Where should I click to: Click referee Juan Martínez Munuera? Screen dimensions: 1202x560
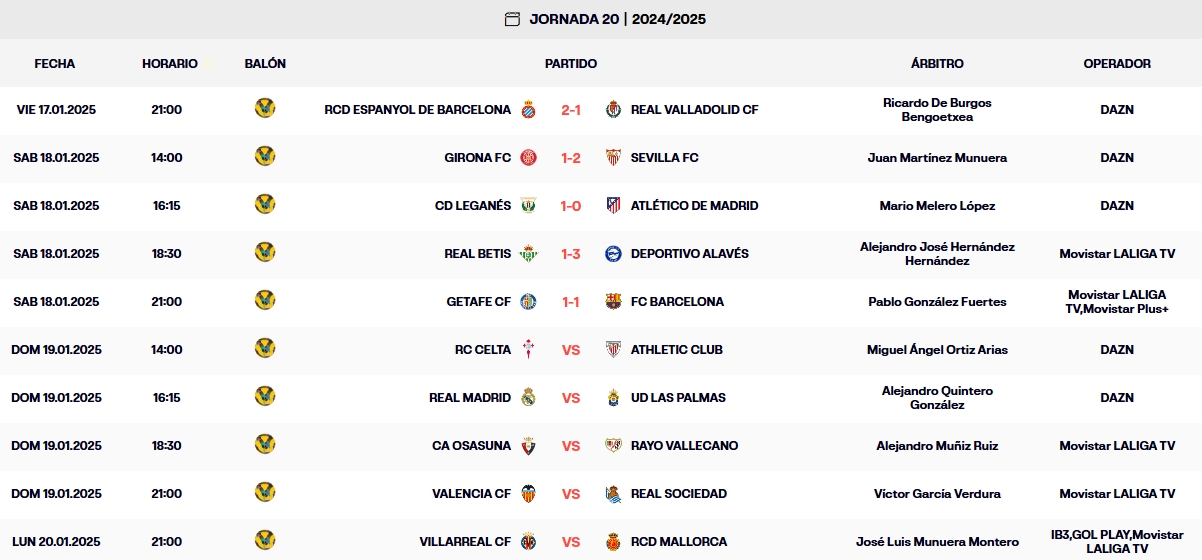pos(937,158)
